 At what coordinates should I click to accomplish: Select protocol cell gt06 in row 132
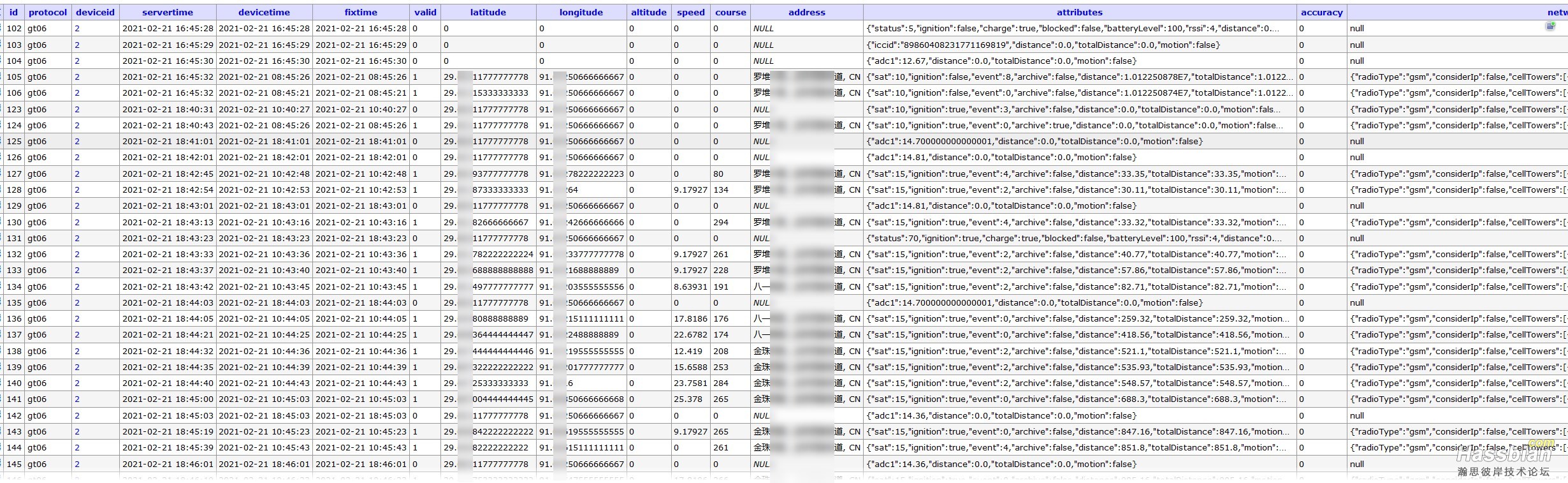tap(48, 255)
